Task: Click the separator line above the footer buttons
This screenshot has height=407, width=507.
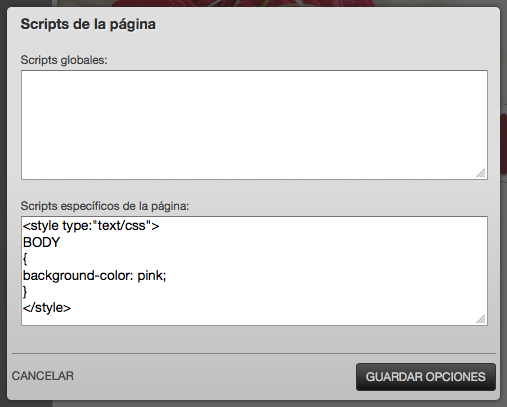Action: click(254, 353)
